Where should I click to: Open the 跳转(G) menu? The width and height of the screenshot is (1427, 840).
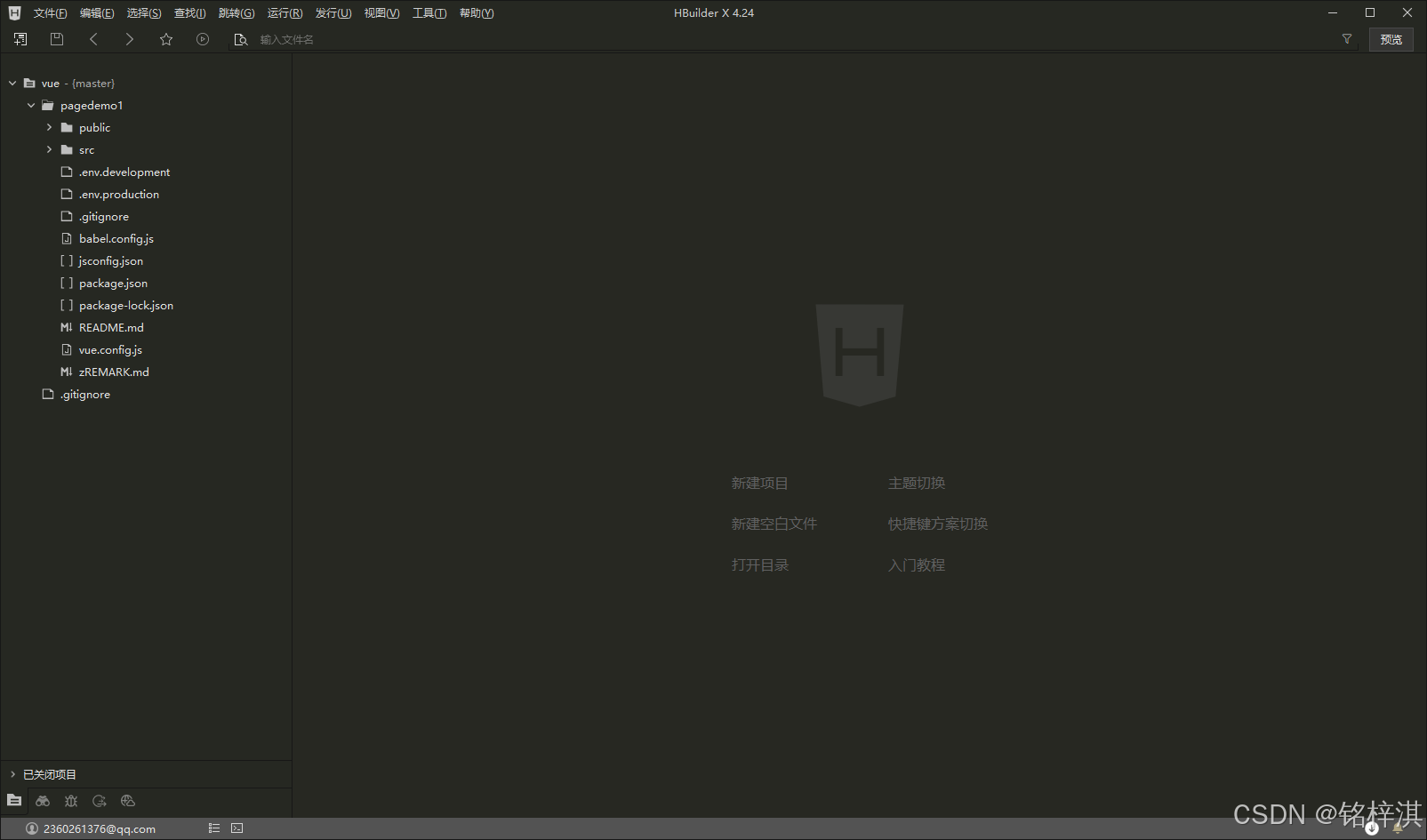point(236,13)
